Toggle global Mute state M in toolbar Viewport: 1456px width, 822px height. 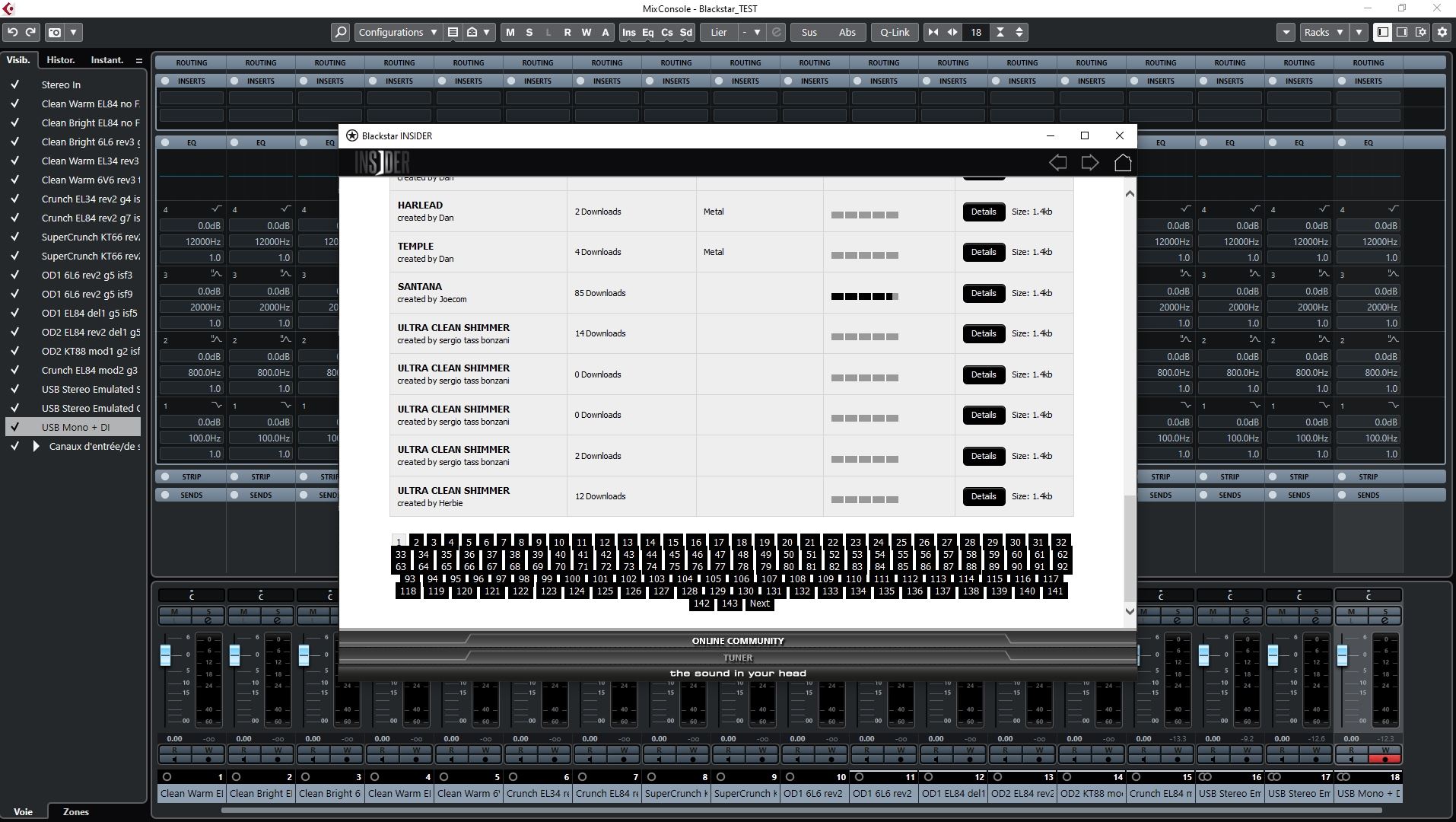pos(510,32)
